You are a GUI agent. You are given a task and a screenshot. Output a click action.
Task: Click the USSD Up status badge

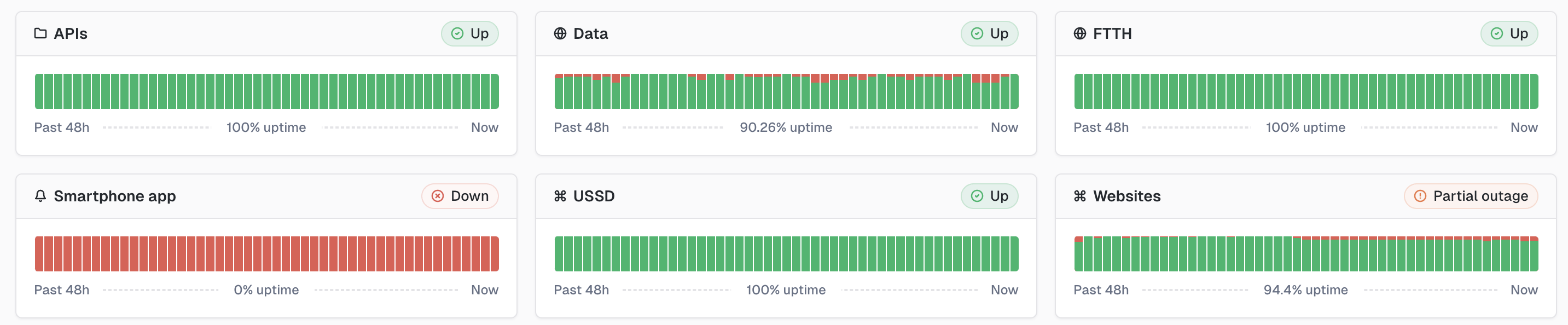[x=990, y=196]
